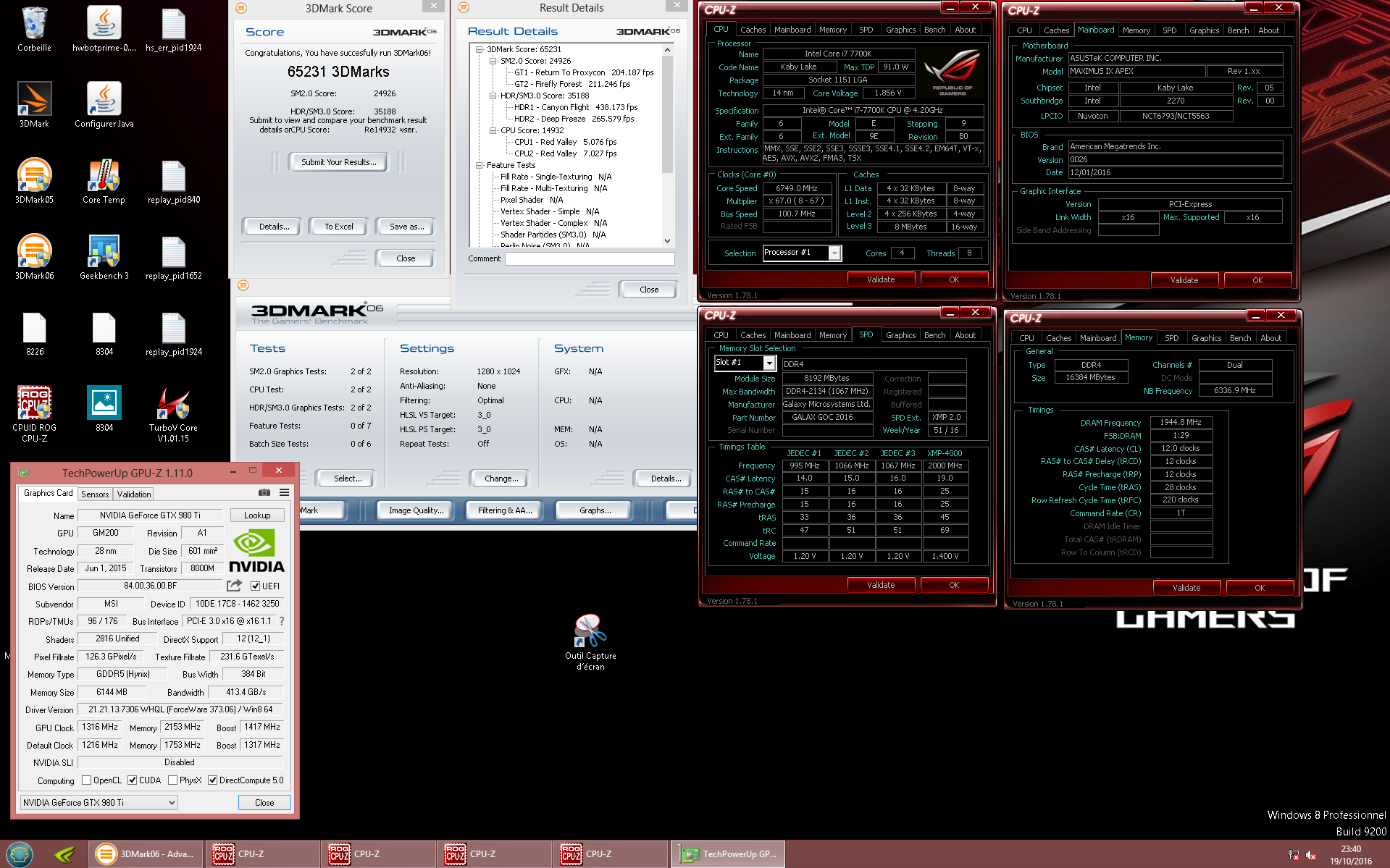Click OK in the Memory CPU-Z window
The image size is (1390, 868).
[1260, 588]
